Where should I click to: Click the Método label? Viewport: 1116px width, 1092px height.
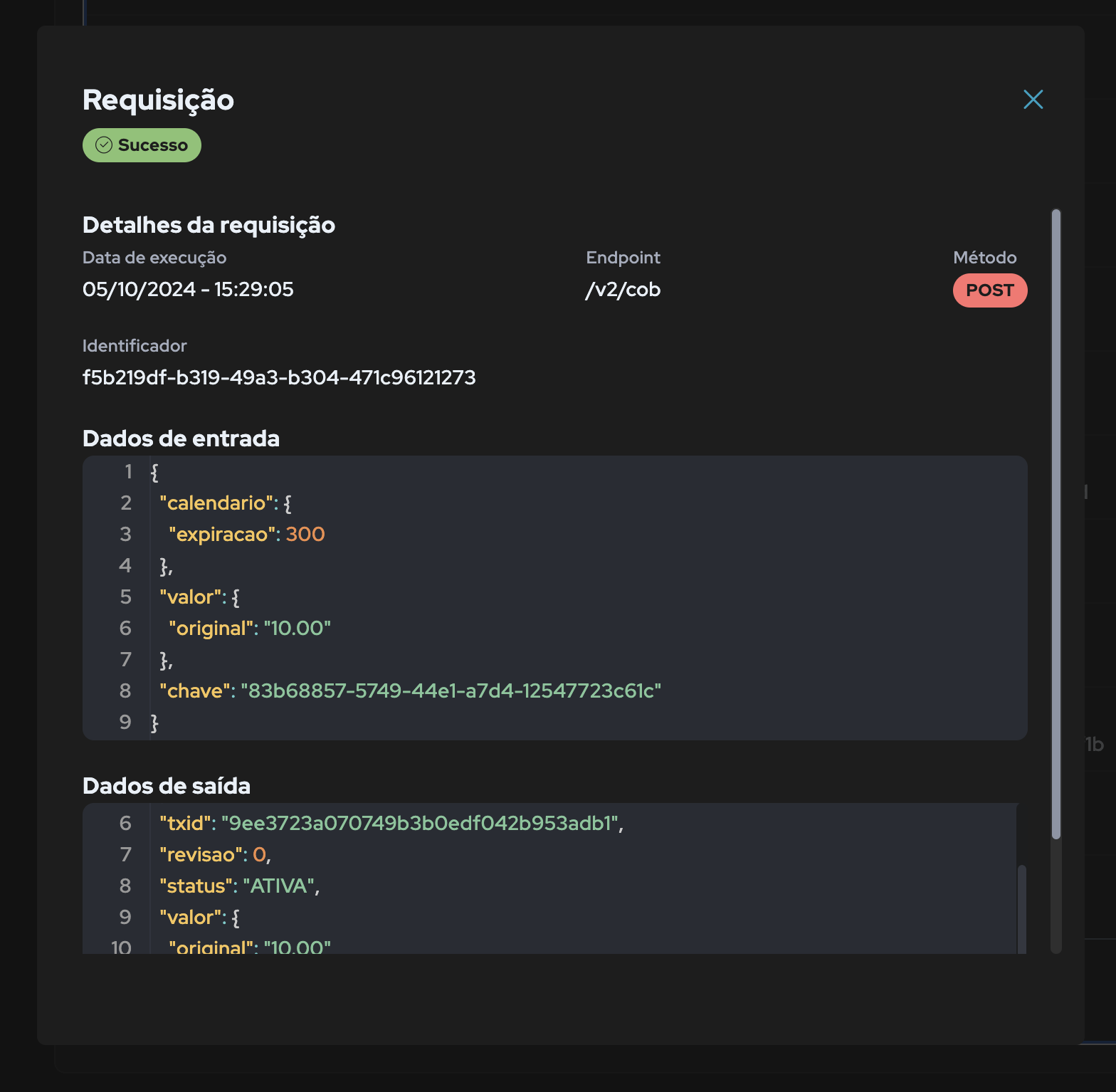pos(985,258)
